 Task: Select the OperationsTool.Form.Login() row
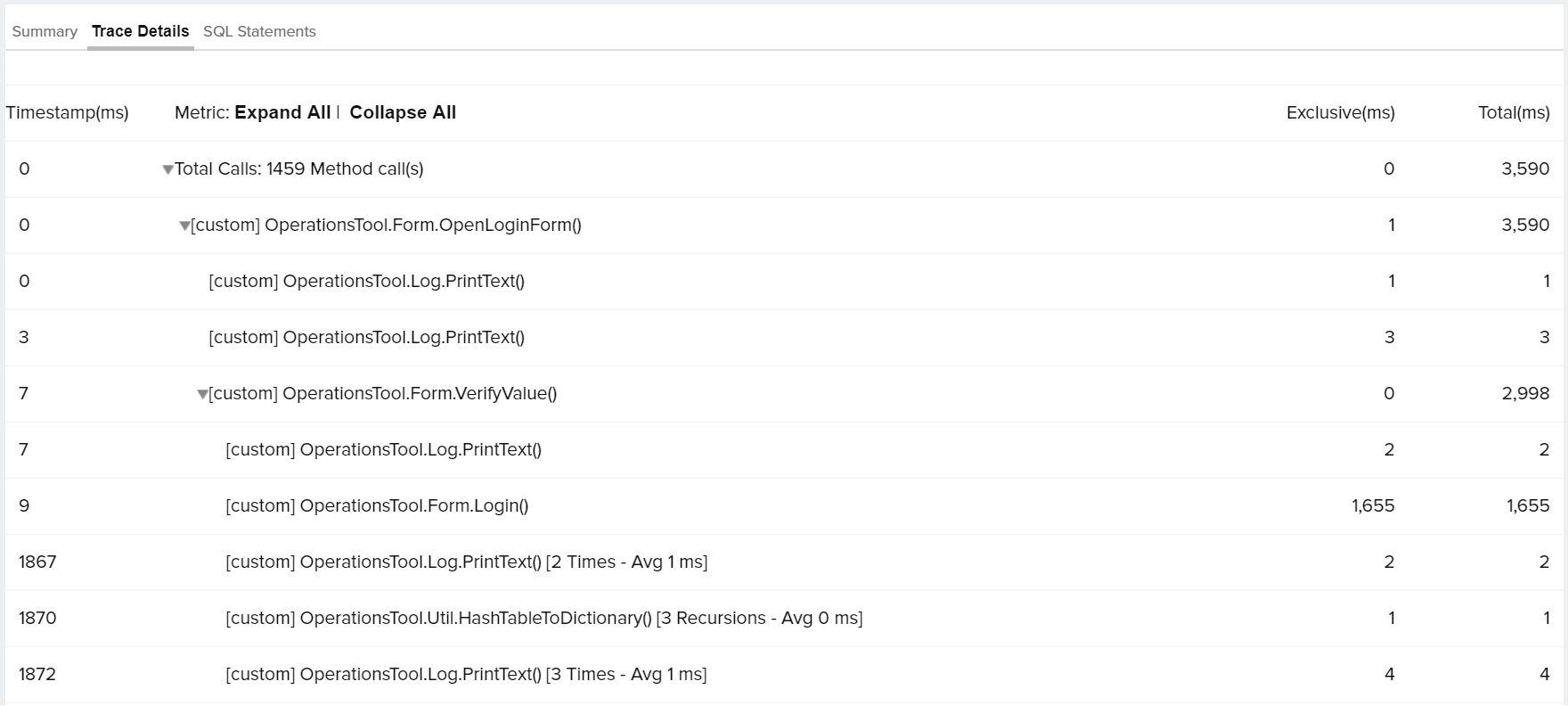(x=377, y=506)
